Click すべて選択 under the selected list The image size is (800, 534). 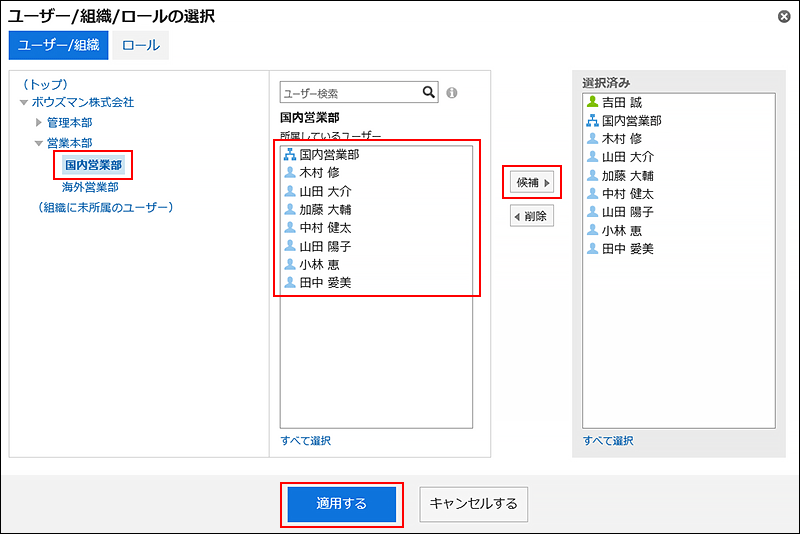pyautogui.click(x=608, y=441)
